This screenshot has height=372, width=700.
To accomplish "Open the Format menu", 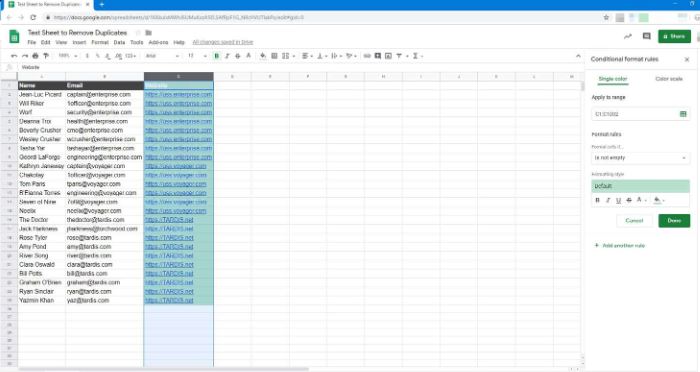I will click(100, 42).
